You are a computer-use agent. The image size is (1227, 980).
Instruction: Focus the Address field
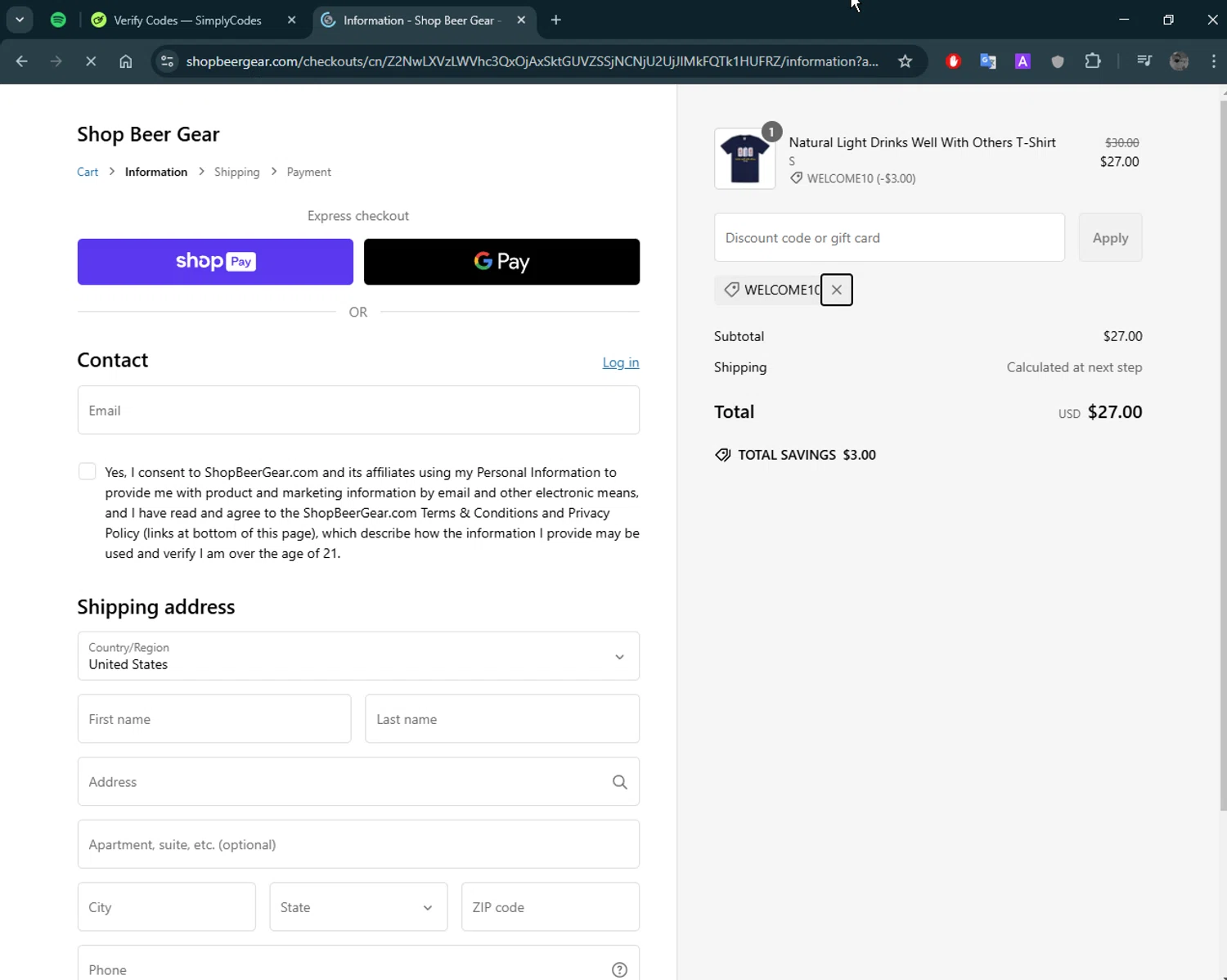pos(358,781)
